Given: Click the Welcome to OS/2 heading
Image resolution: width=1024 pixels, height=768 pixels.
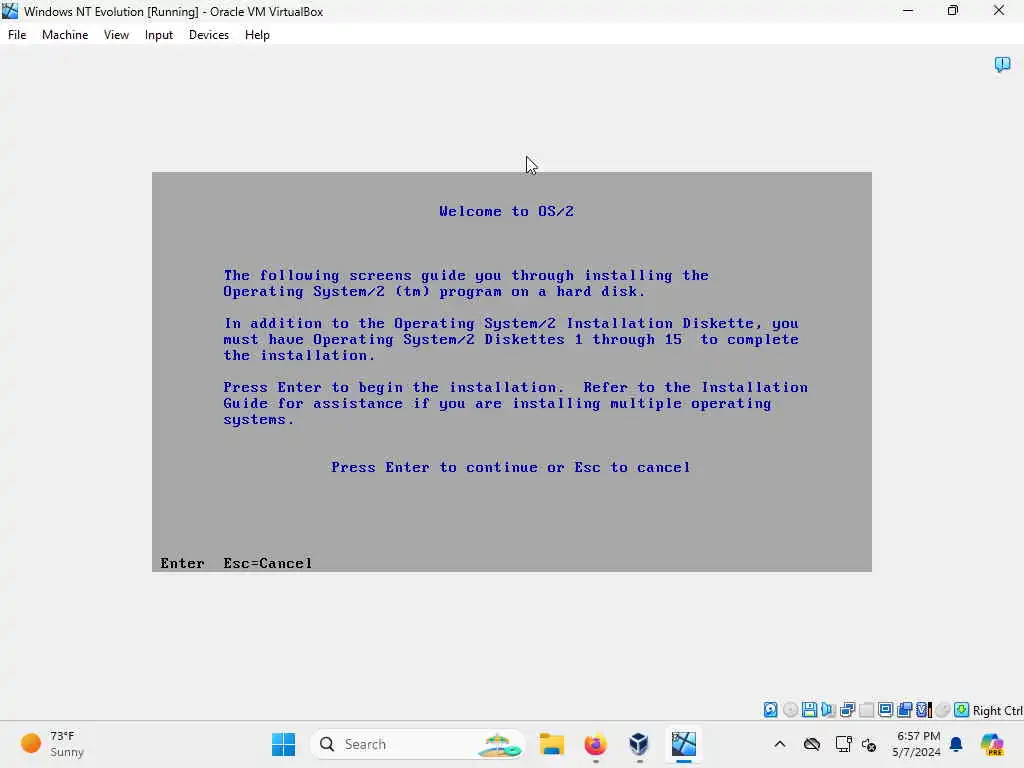Looking at the screenshot, I should [507, 211].
